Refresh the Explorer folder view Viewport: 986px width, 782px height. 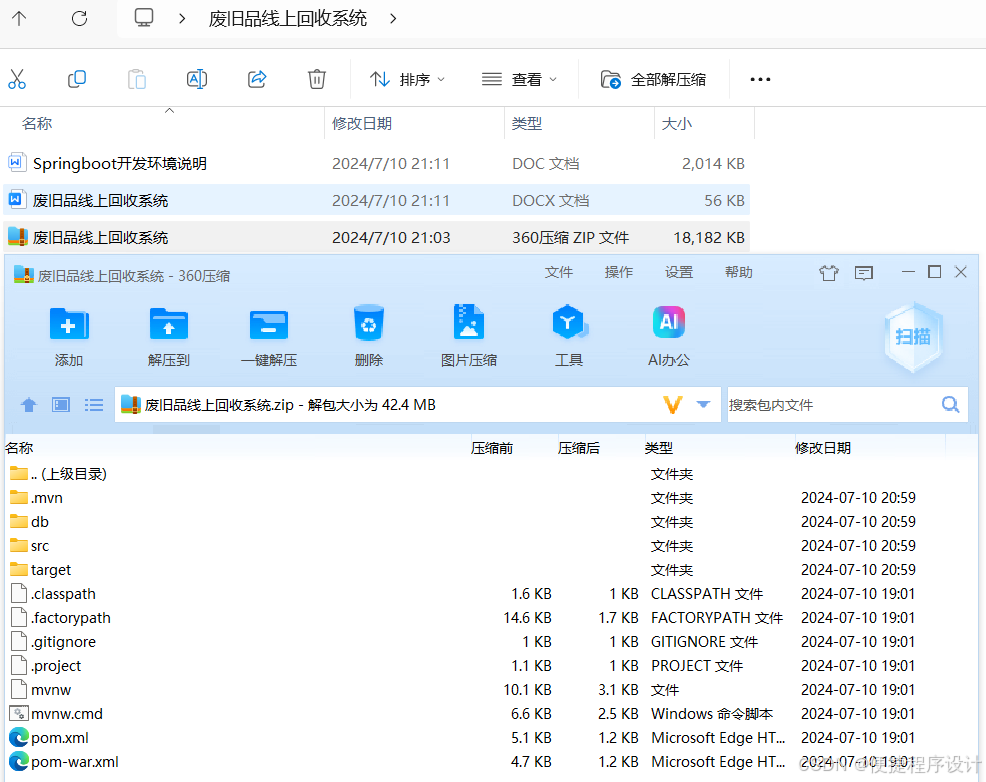(x=79, y=18)
